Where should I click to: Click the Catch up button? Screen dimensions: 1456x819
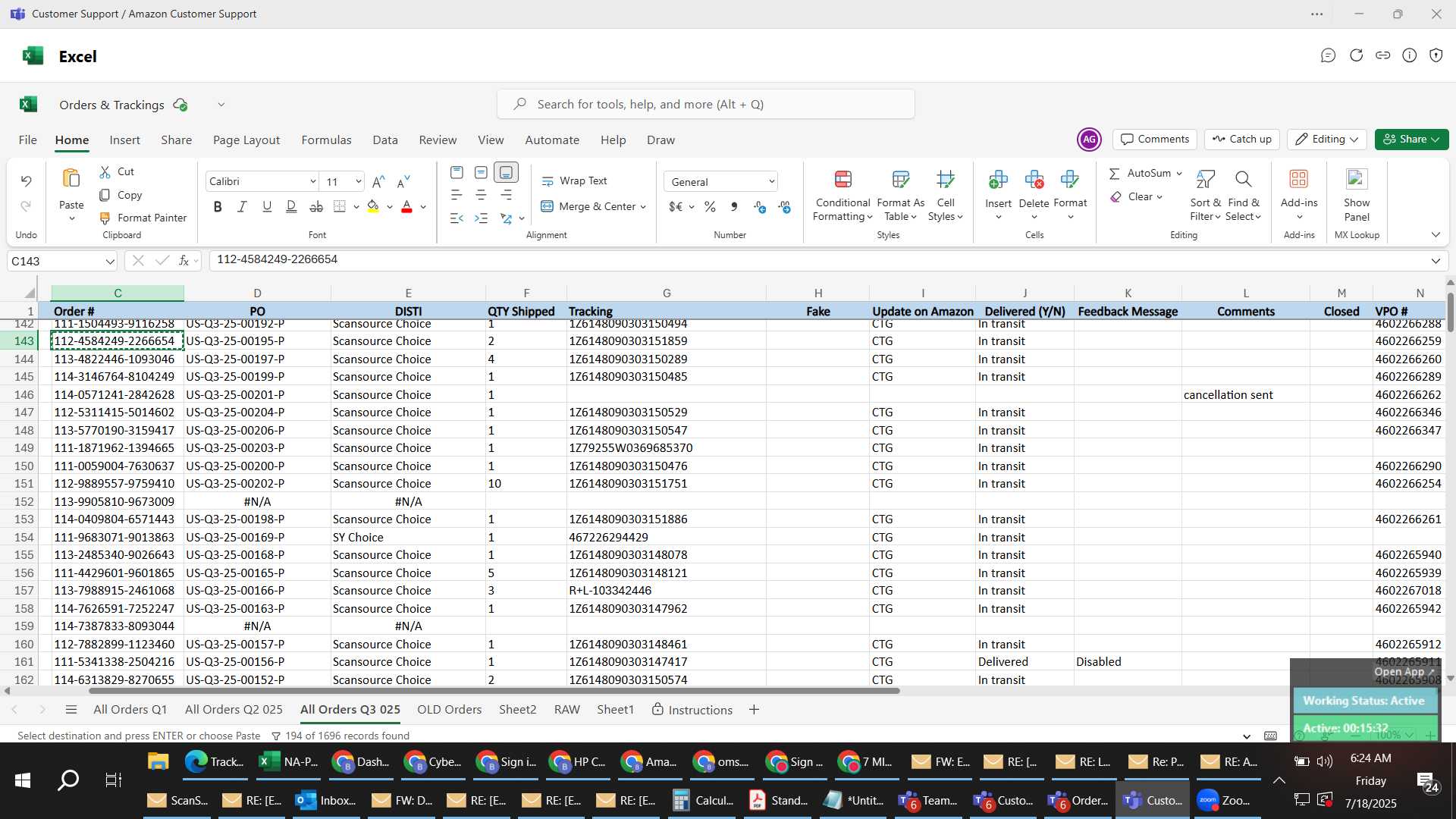pyautogui.click(x=1241, y=140)
